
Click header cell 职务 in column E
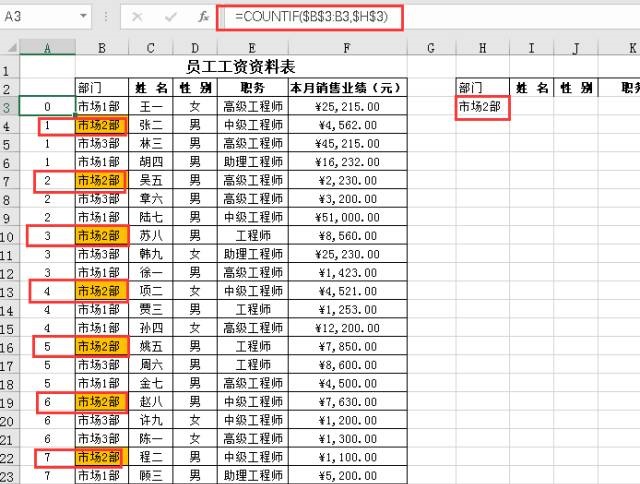pyautogui.click(x=253, y=87)
